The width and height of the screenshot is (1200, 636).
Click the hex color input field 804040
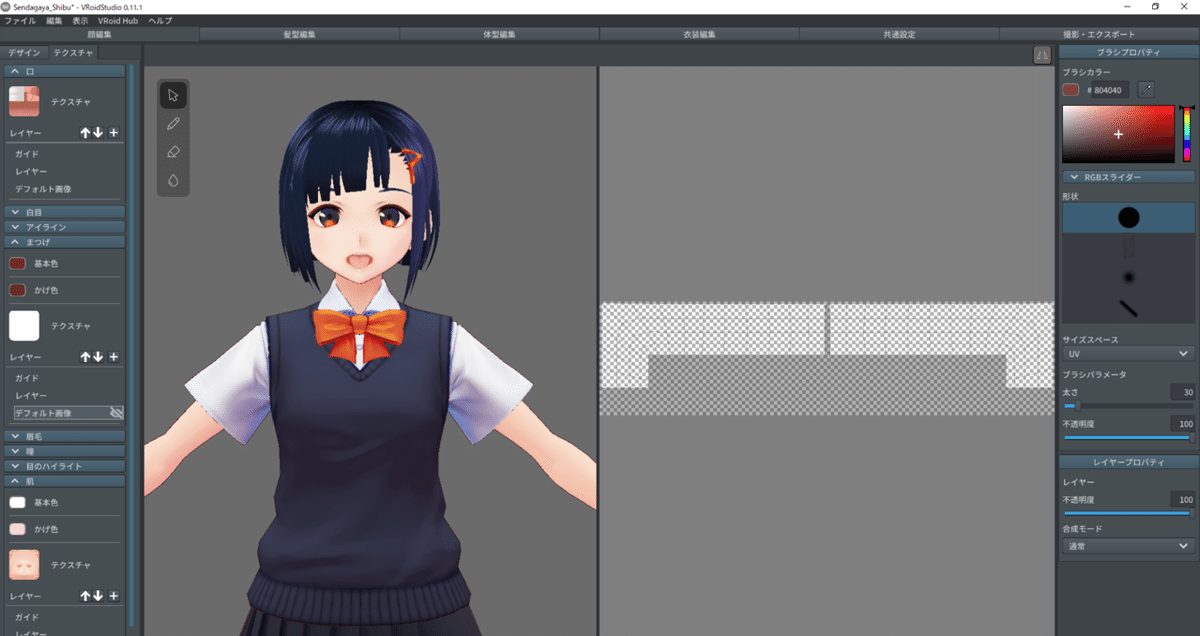(x=1107, y=90)
